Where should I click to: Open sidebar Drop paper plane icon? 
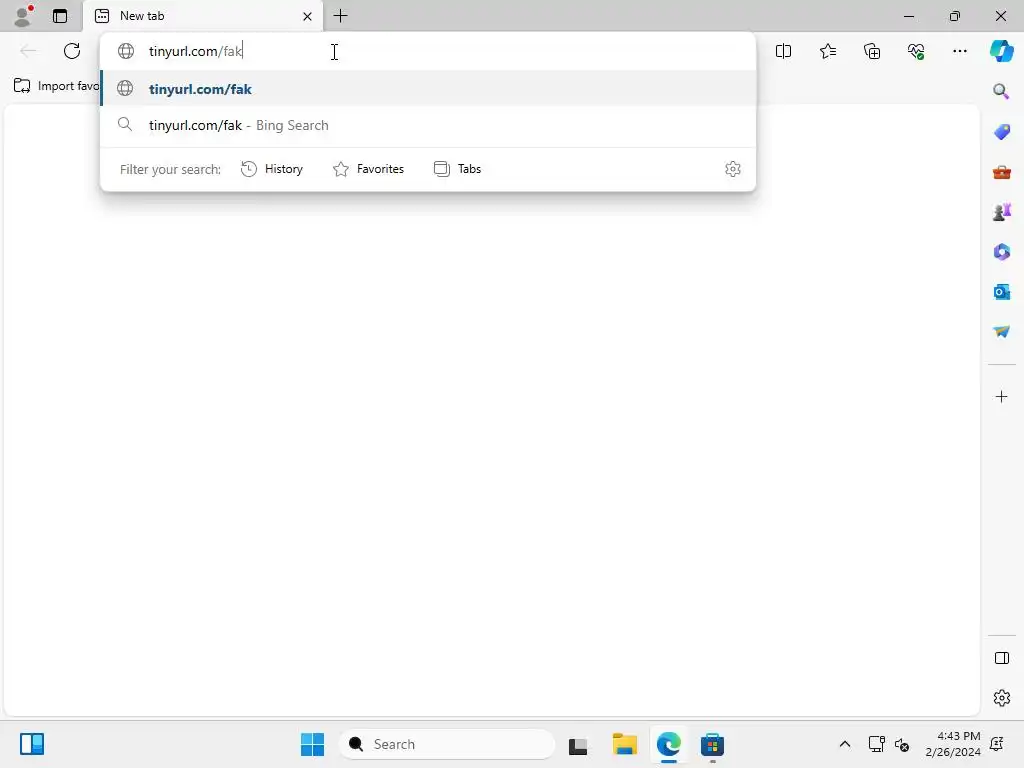point(1001,332)
